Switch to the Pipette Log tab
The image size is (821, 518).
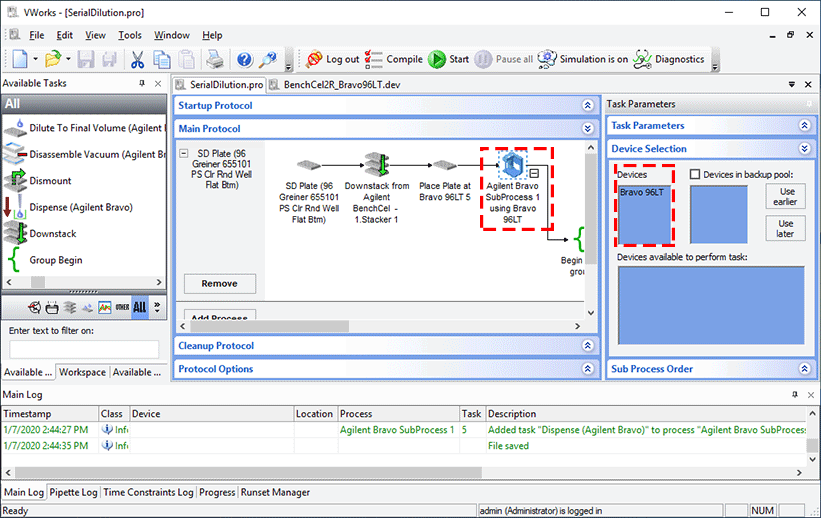tap(73, 492)
